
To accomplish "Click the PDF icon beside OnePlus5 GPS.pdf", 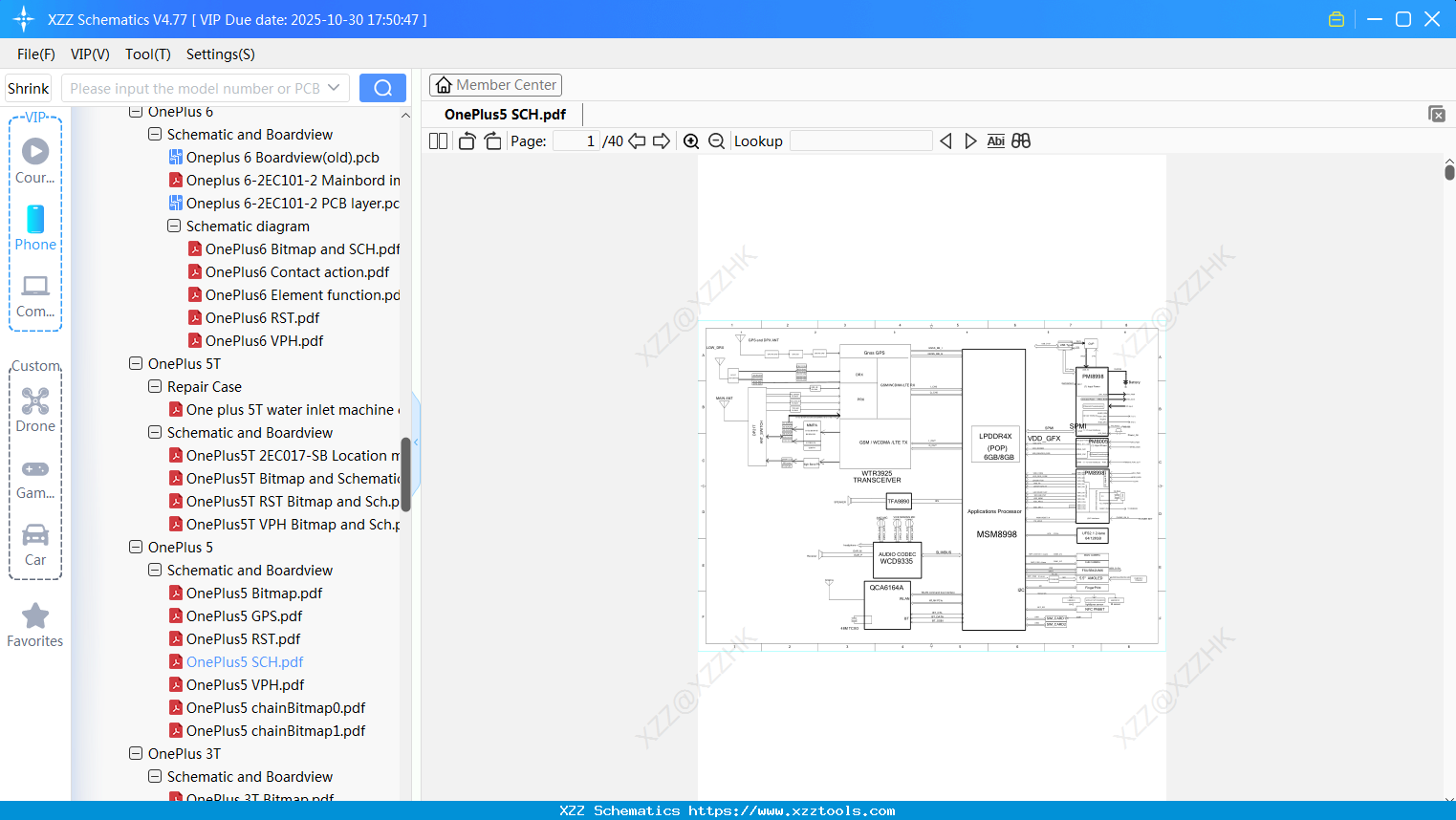I will tap(176, 615).
